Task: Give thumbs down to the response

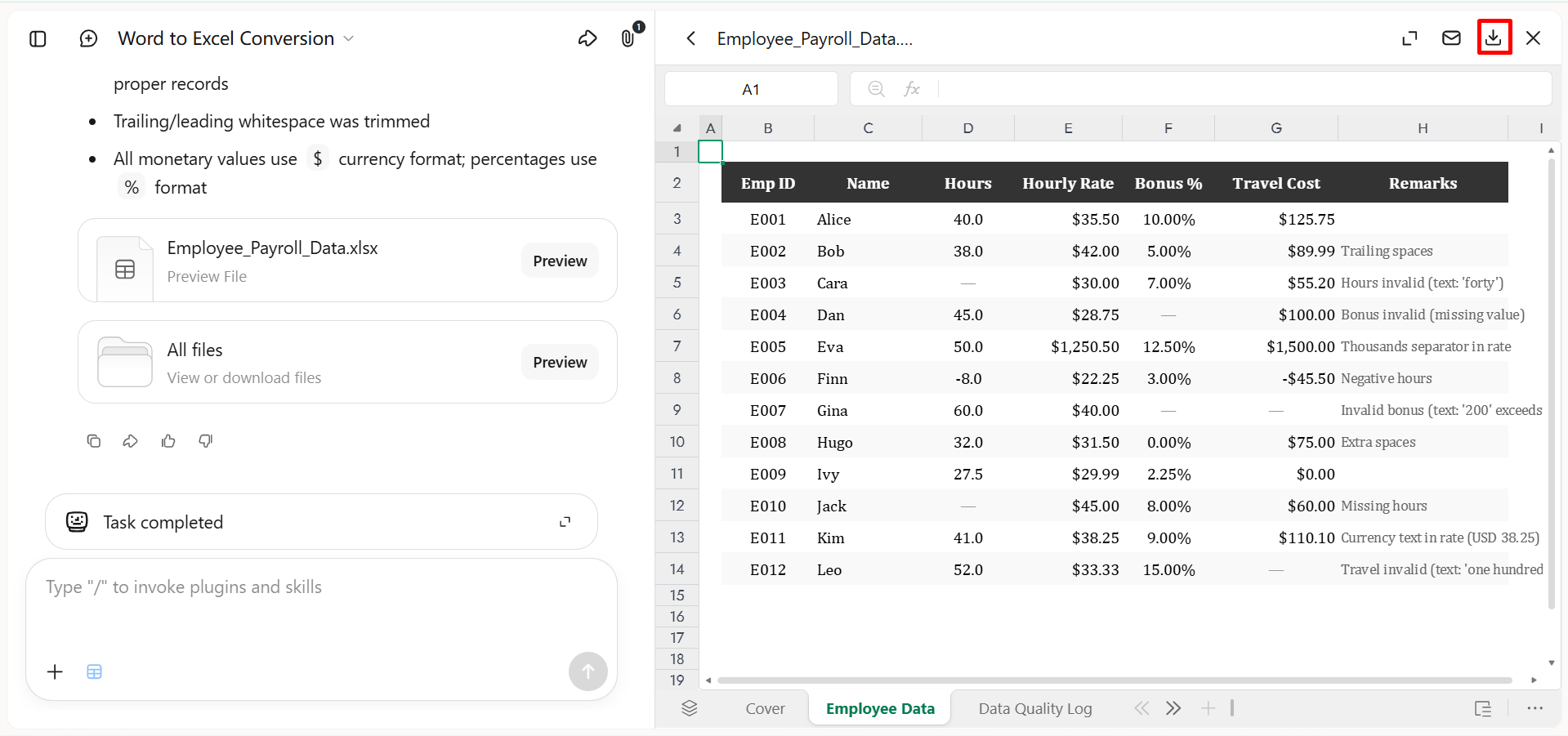Action: [206, 441]
